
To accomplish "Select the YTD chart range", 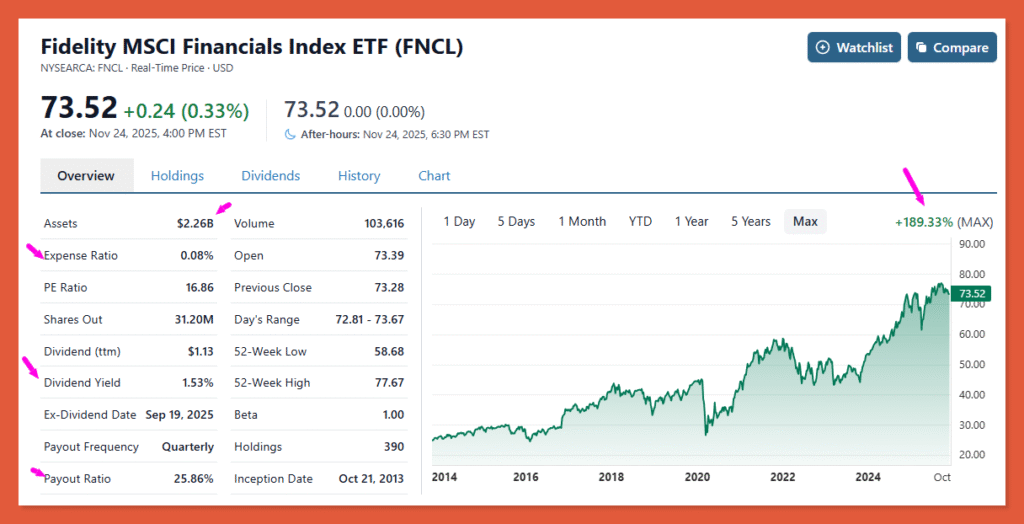I will tap(640, 221).
